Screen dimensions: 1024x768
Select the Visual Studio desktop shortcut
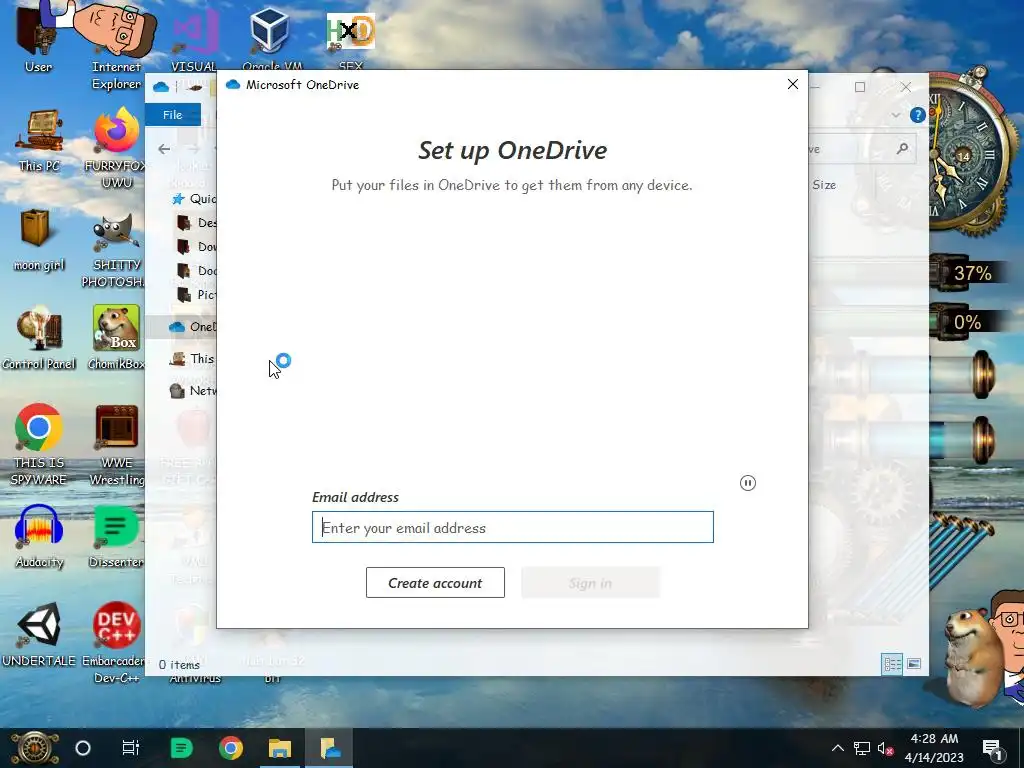(x=194, y=40)
